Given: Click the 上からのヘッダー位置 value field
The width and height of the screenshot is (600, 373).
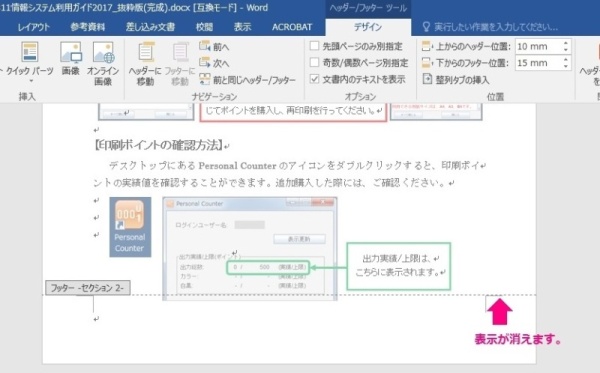Looking at the screenshot, I should click(538, 47).
